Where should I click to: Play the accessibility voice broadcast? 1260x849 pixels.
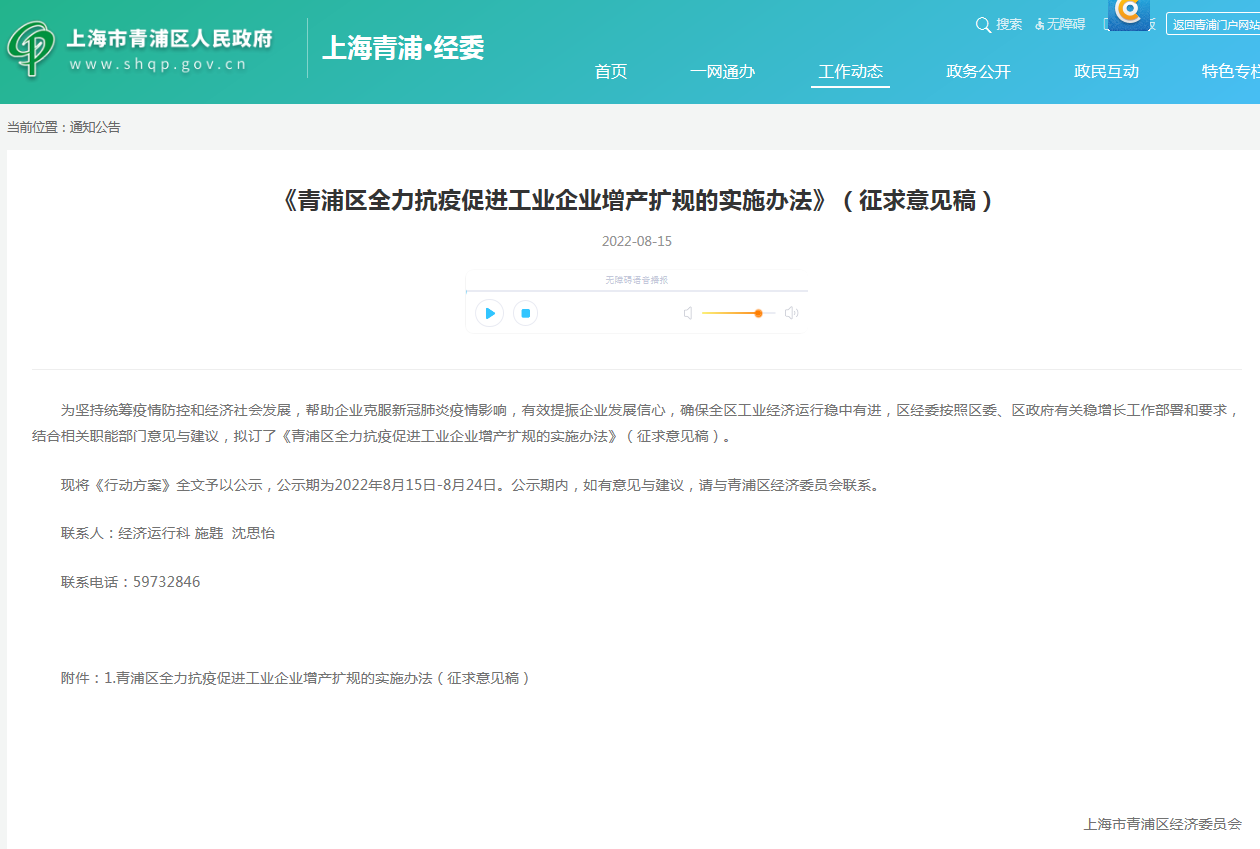(489, 313)
